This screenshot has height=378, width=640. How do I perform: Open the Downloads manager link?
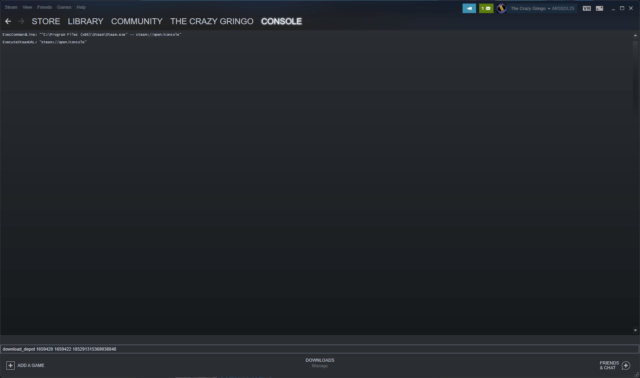coord(320,362)
